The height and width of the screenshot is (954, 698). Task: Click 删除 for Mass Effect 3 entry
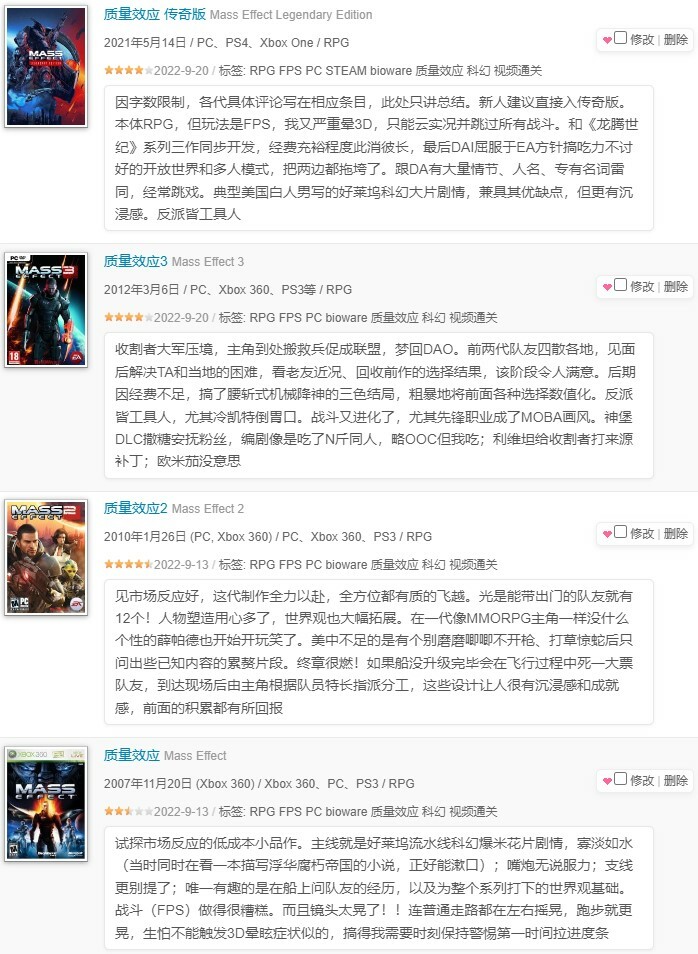pyautogui.click(x=676, y=287)
